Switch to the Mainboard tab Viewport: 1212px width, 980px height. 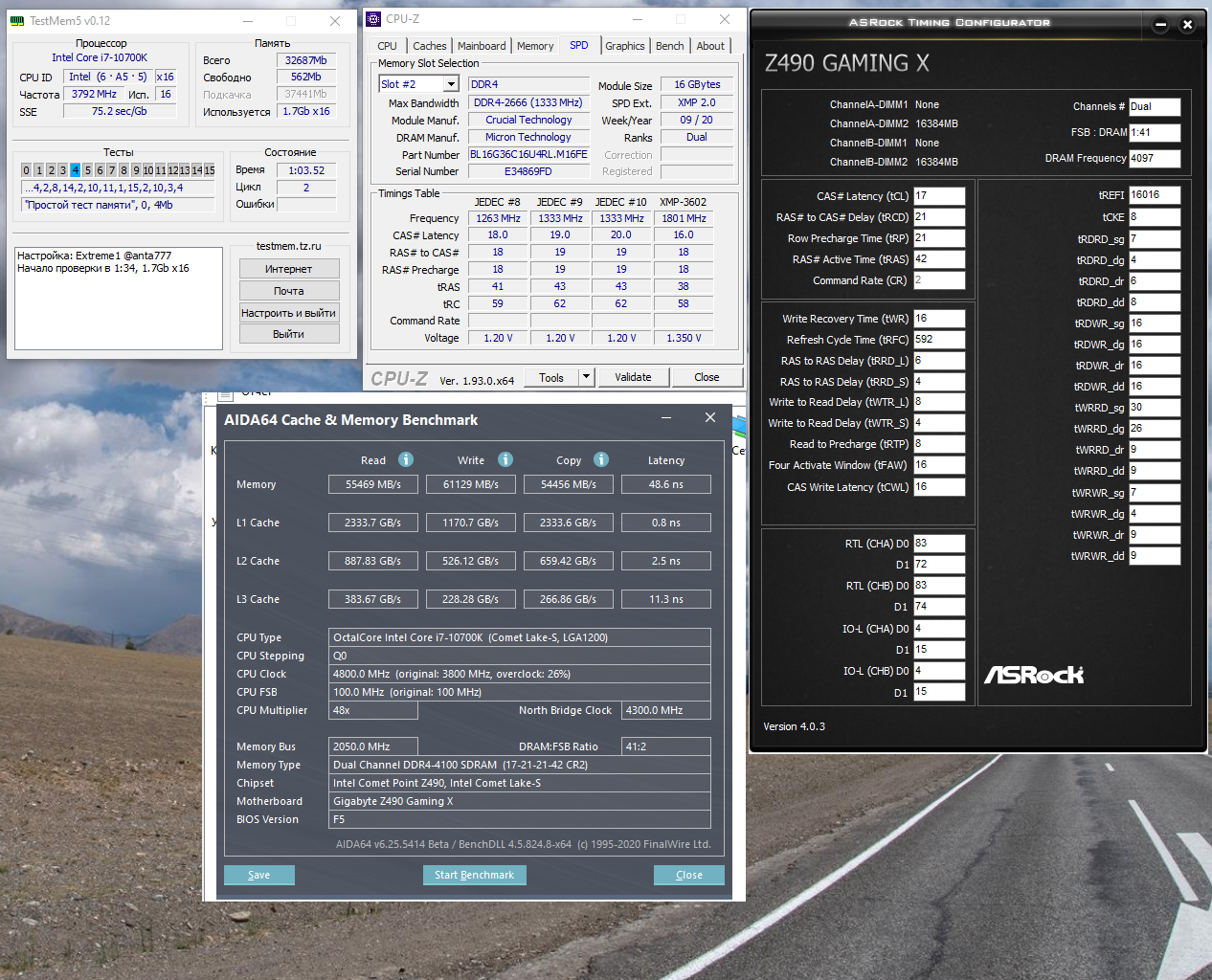pyautogui.click(x=482, y=46)
